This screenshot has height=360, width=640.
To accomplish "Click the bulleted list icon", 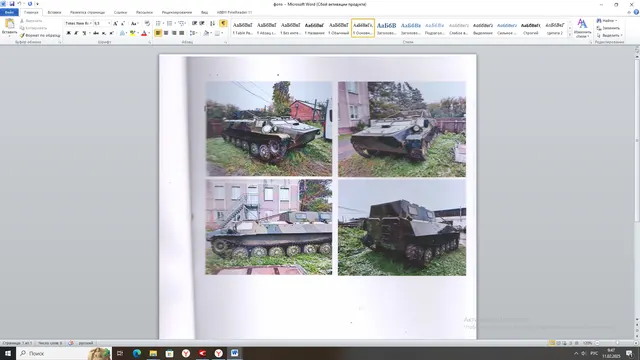I will coord(159,23).
